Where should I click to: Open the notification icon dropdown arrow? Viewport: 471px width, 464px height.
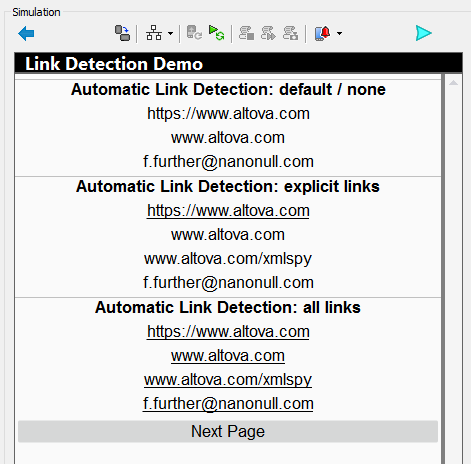point(339,33)
